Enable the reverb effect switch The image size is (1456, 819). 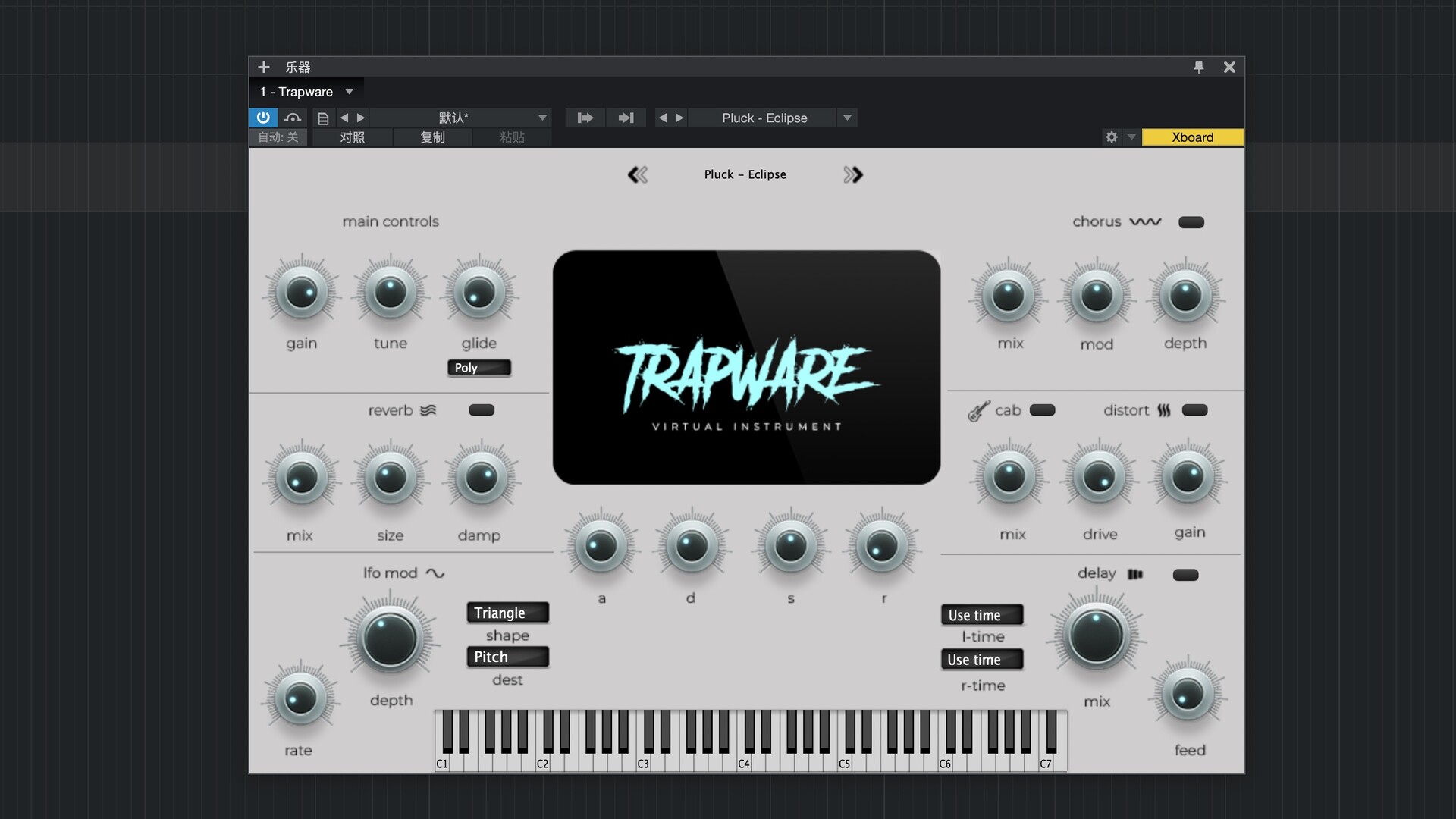point(482,410)
